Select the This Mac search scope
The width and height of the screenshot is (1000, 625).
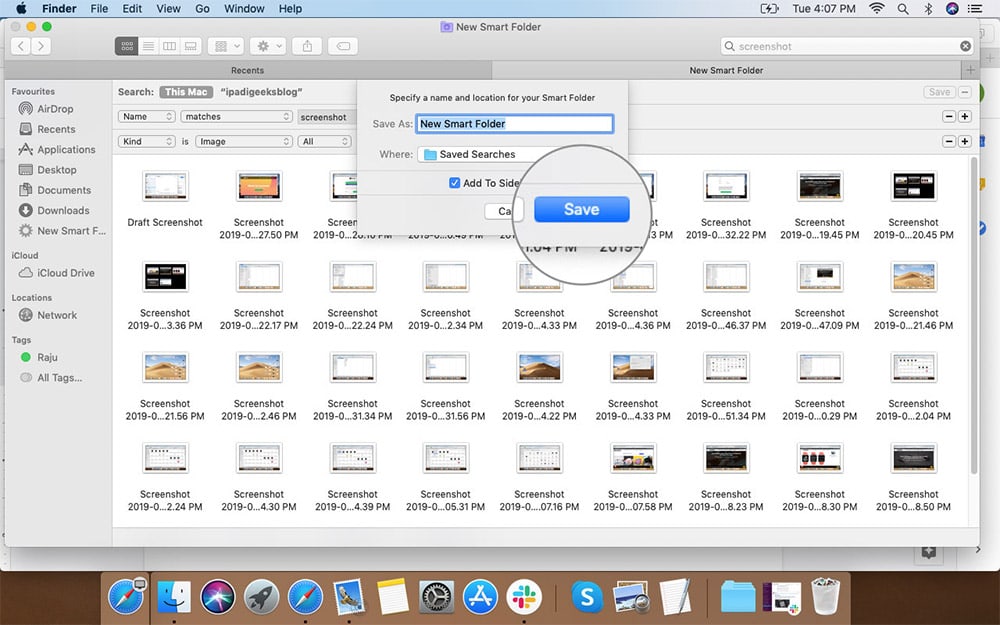185,91
